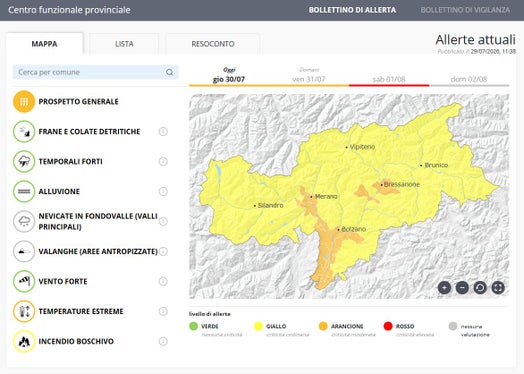
Task: Select the Temporali Forti thunderstorm icon
Action: pyautogui.click(x=24, y=161)
